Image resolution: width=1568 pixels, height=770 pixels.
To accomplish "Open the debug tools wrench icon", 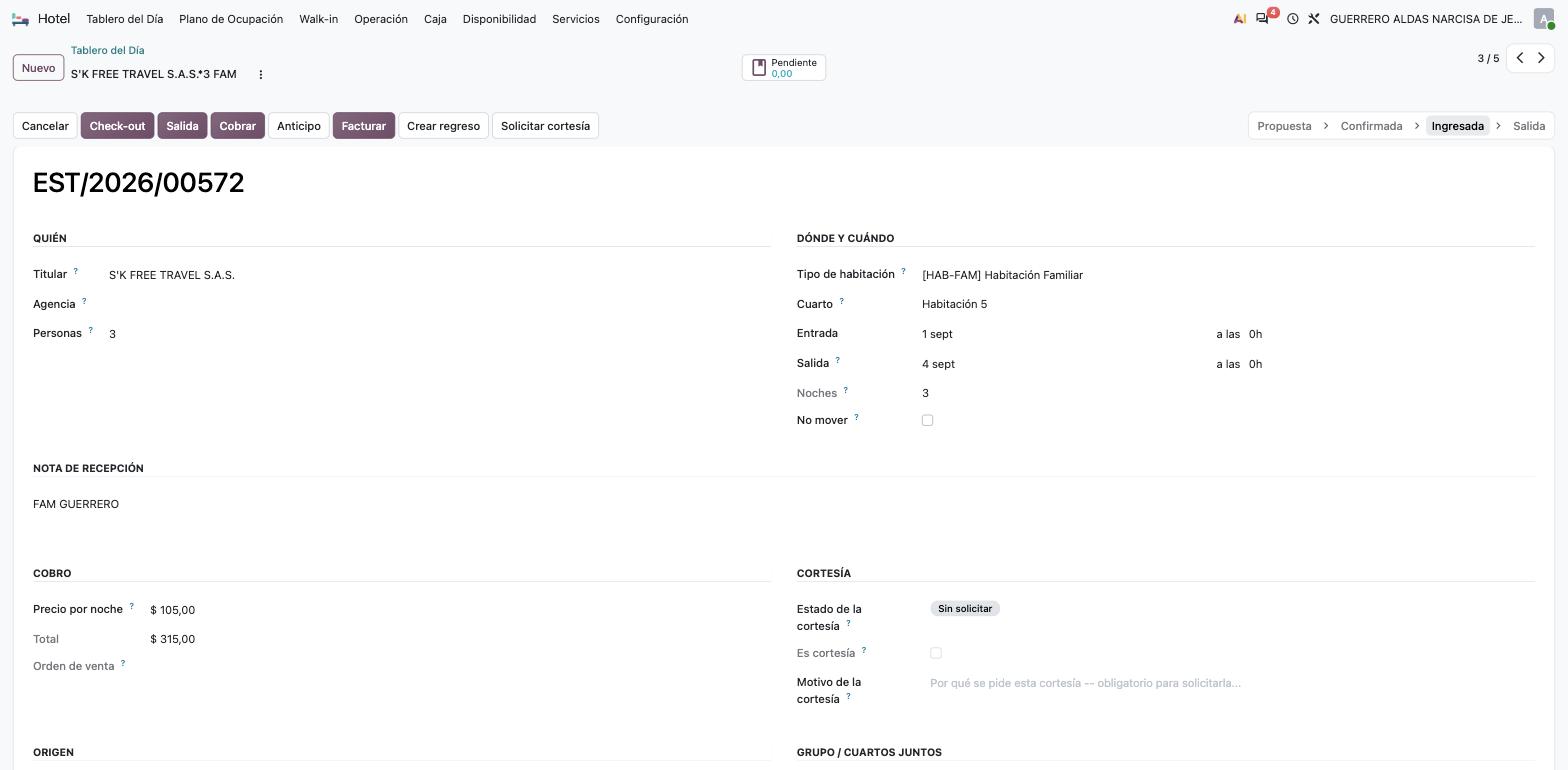I will pos(1314,19).
